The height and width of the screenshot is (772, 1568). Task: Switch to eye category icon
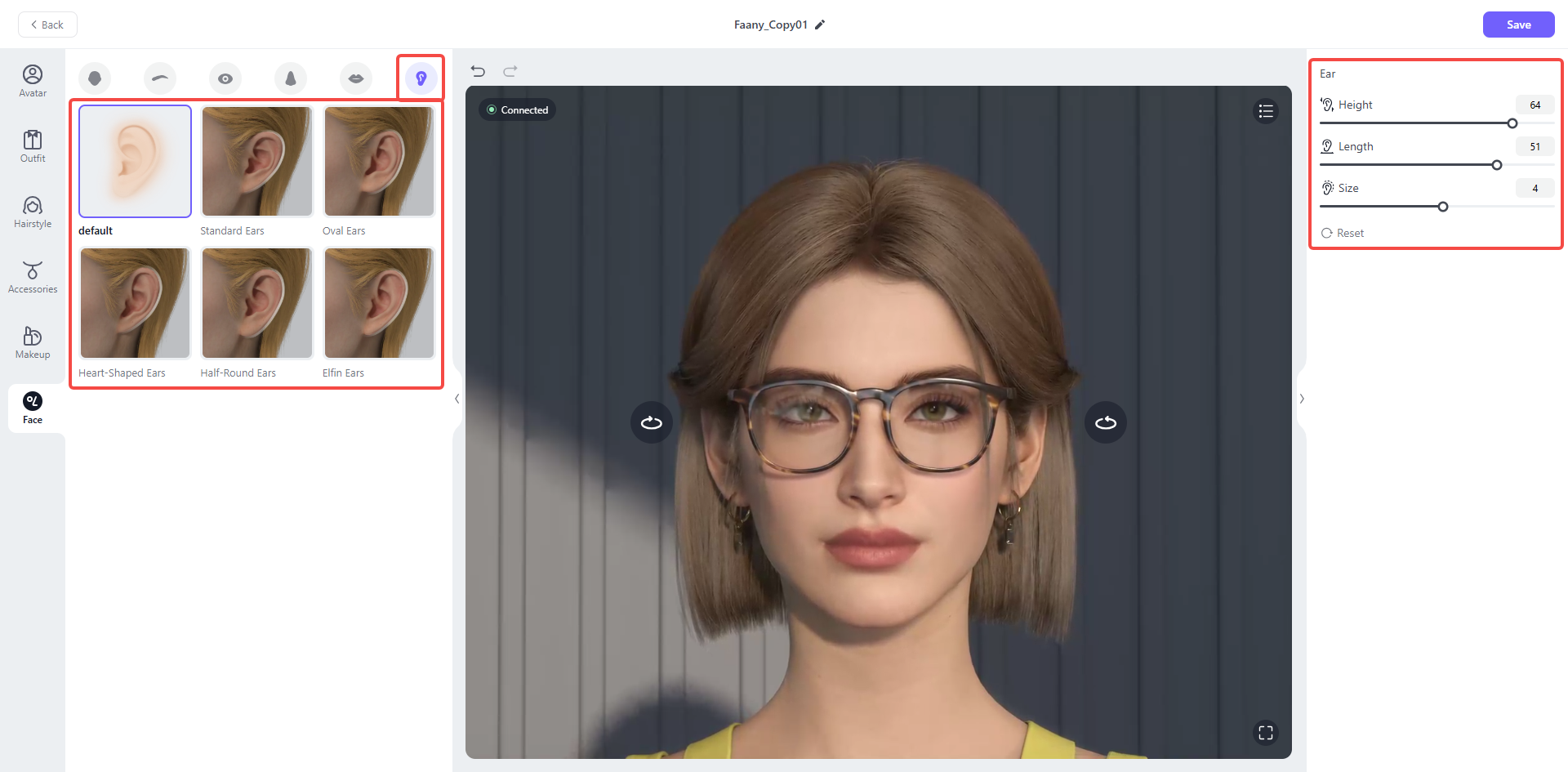coord(225,78)
